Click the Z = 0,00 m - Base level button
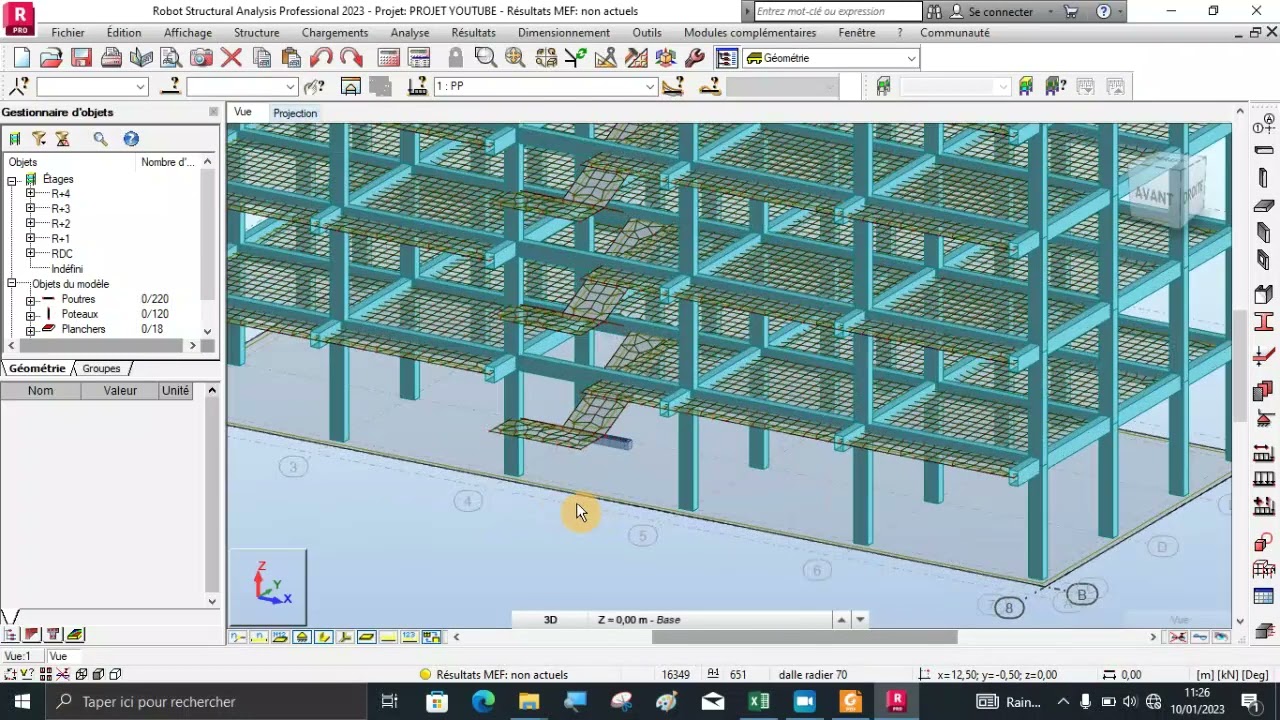 click(x=639, y=620)
